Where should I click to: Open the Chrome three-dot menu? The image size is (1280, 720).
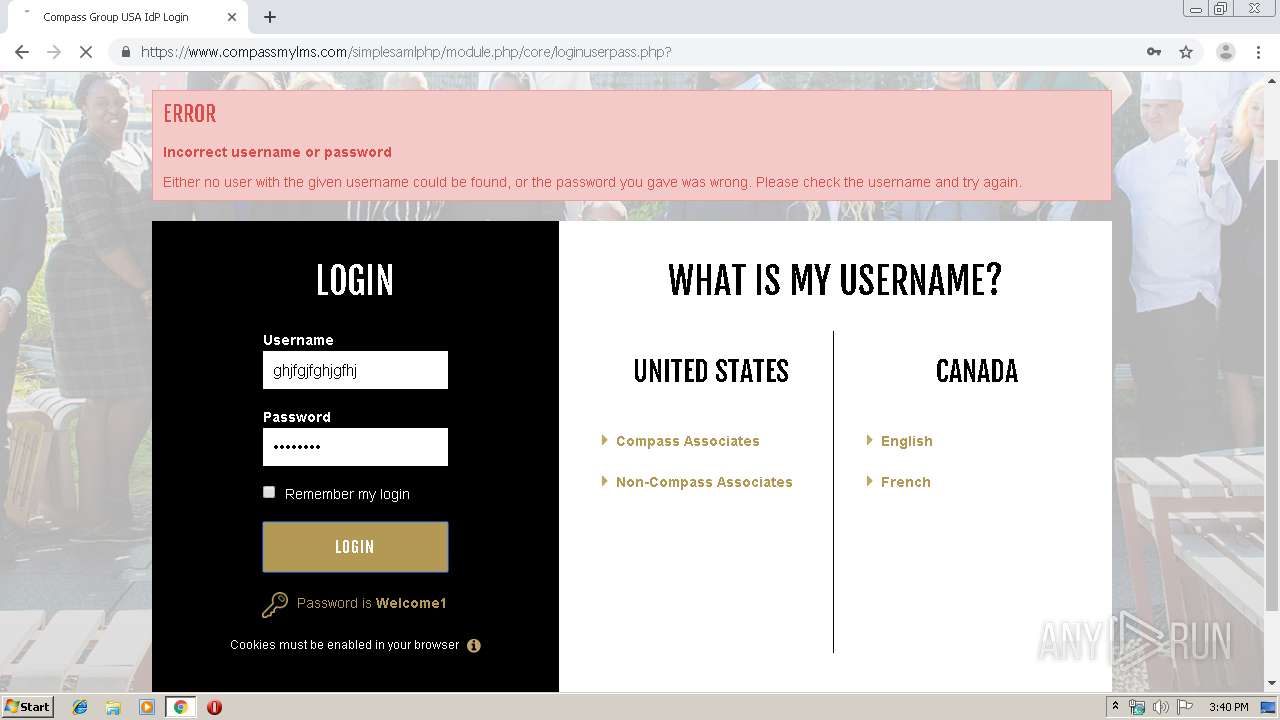pos(1258,52)
